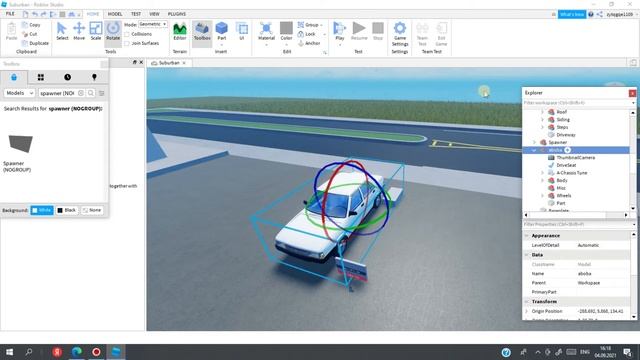The image size is (640, 360).
Task: Start Play test
Action: pyautogui.click(x=340, y=31)
